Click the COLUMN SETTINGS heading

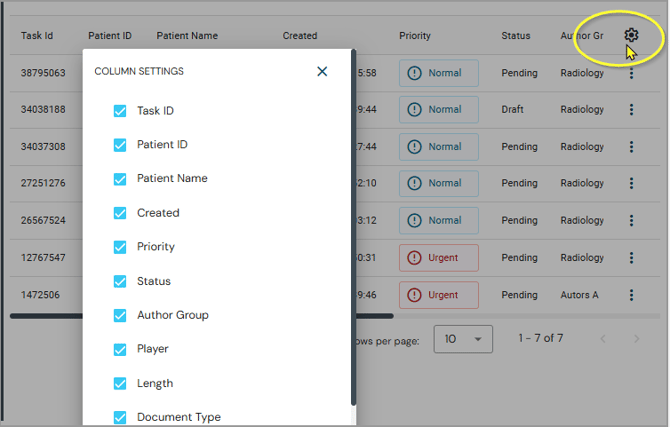click(139, 71)
